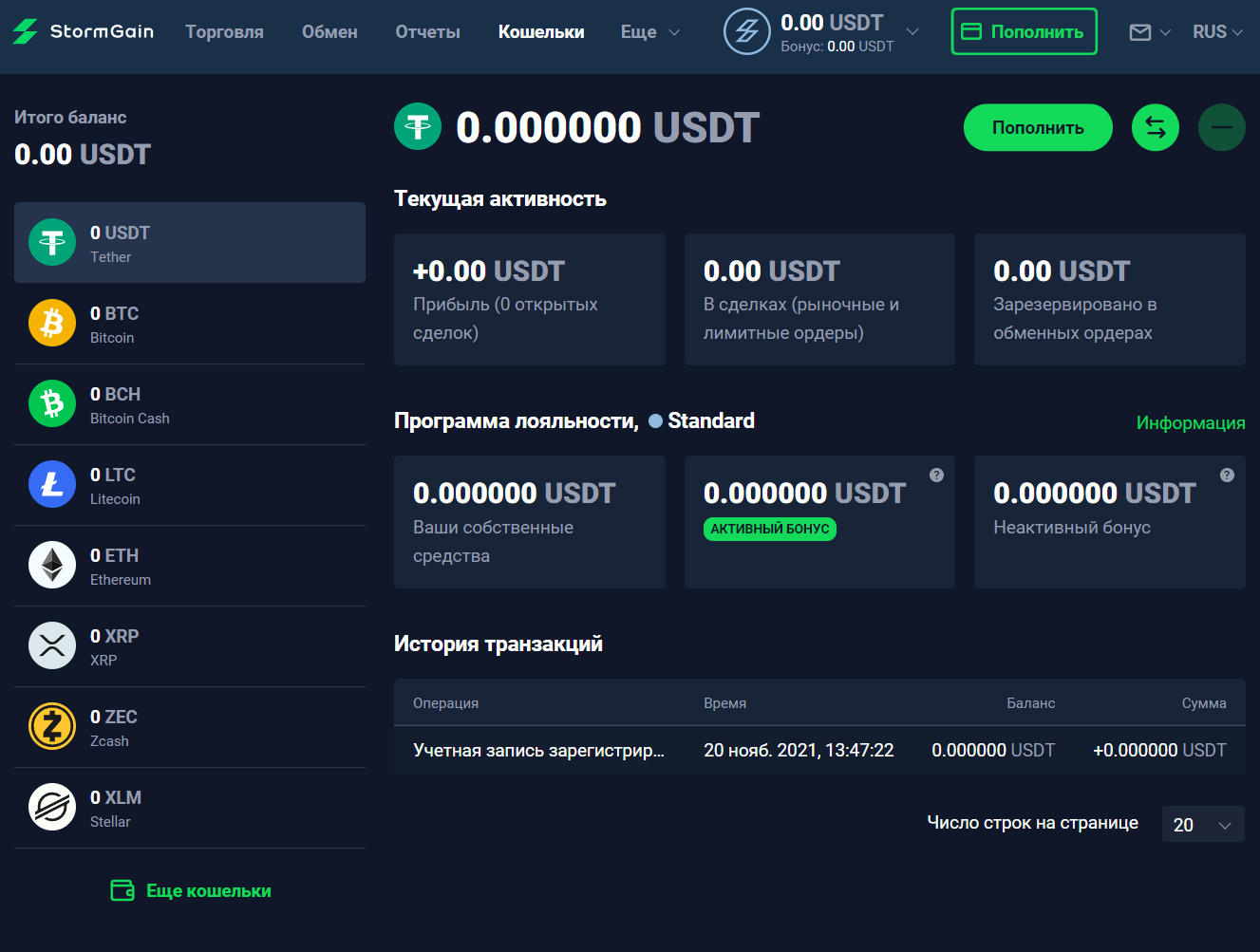
Task: Expand the mail dropdown chevron
Action: pos(1165,32)
